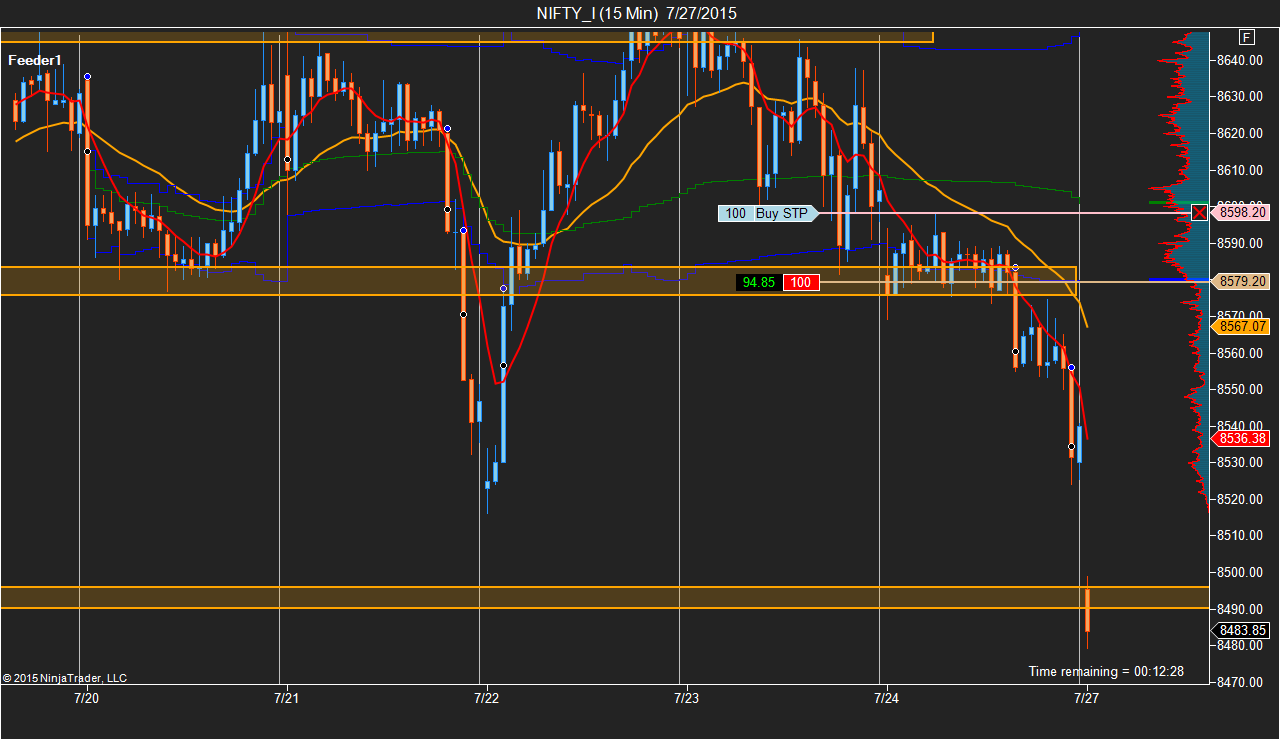Click the 8470.00 price axis label
Viewport: 1280px width, 740px height.
click(1242, 682)
